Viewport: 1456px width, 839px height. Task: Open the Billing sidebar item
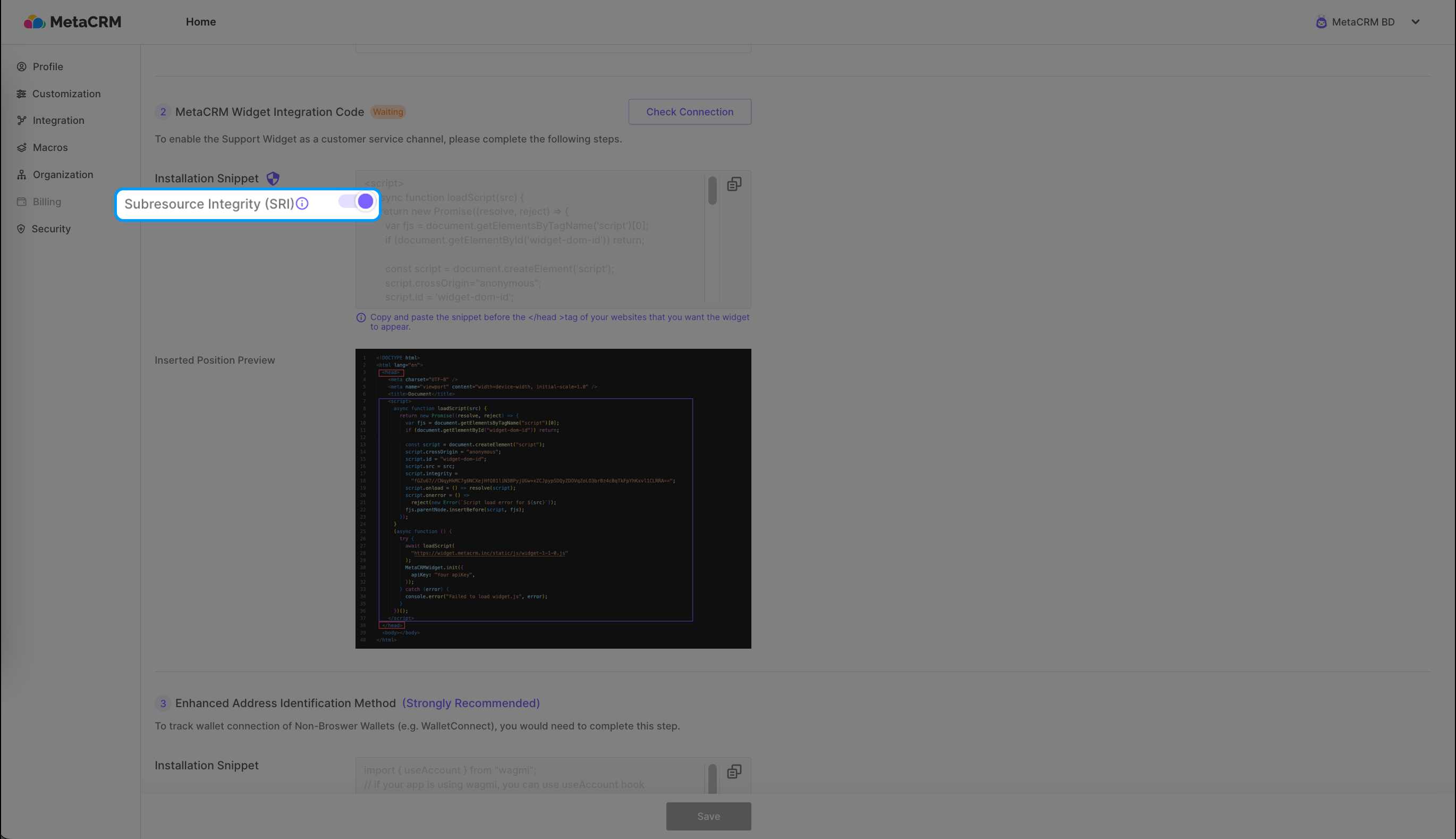point(47,202)
